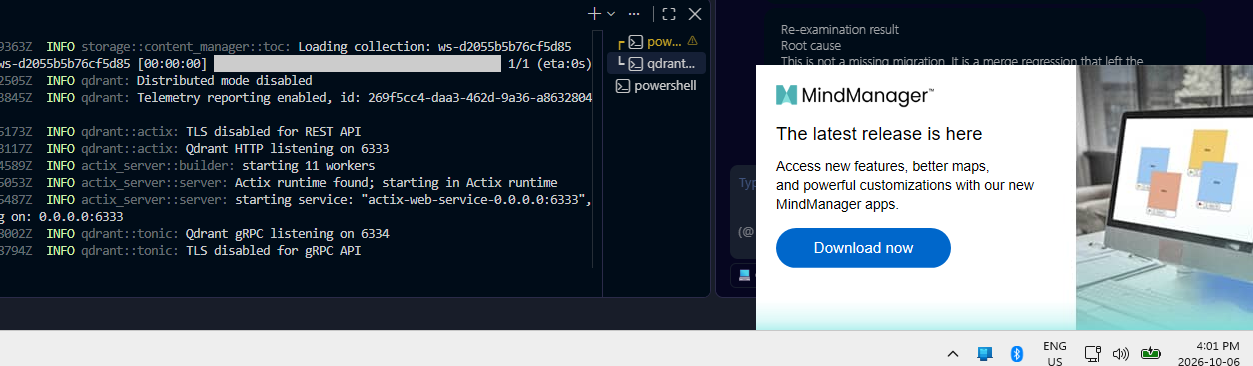Open terminal panel more actions ellipsis
This screenshot has width=1253, height=366.
click(x=634, y=14)
